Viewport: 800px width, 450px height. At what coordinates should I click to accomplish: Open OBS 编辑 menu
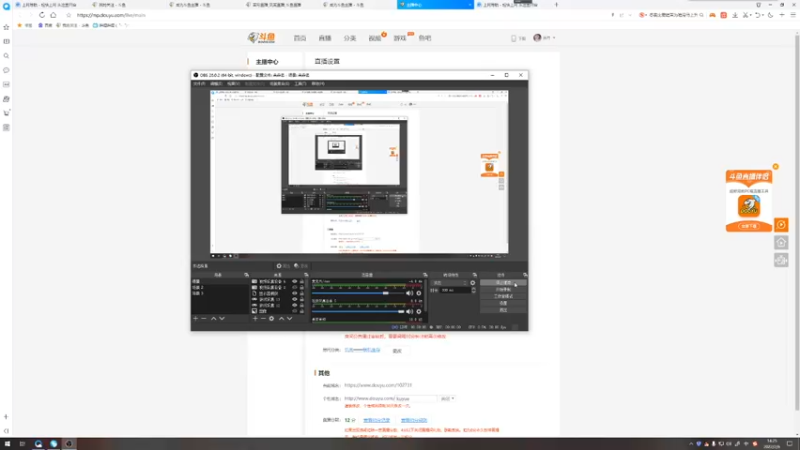[216, 84]
